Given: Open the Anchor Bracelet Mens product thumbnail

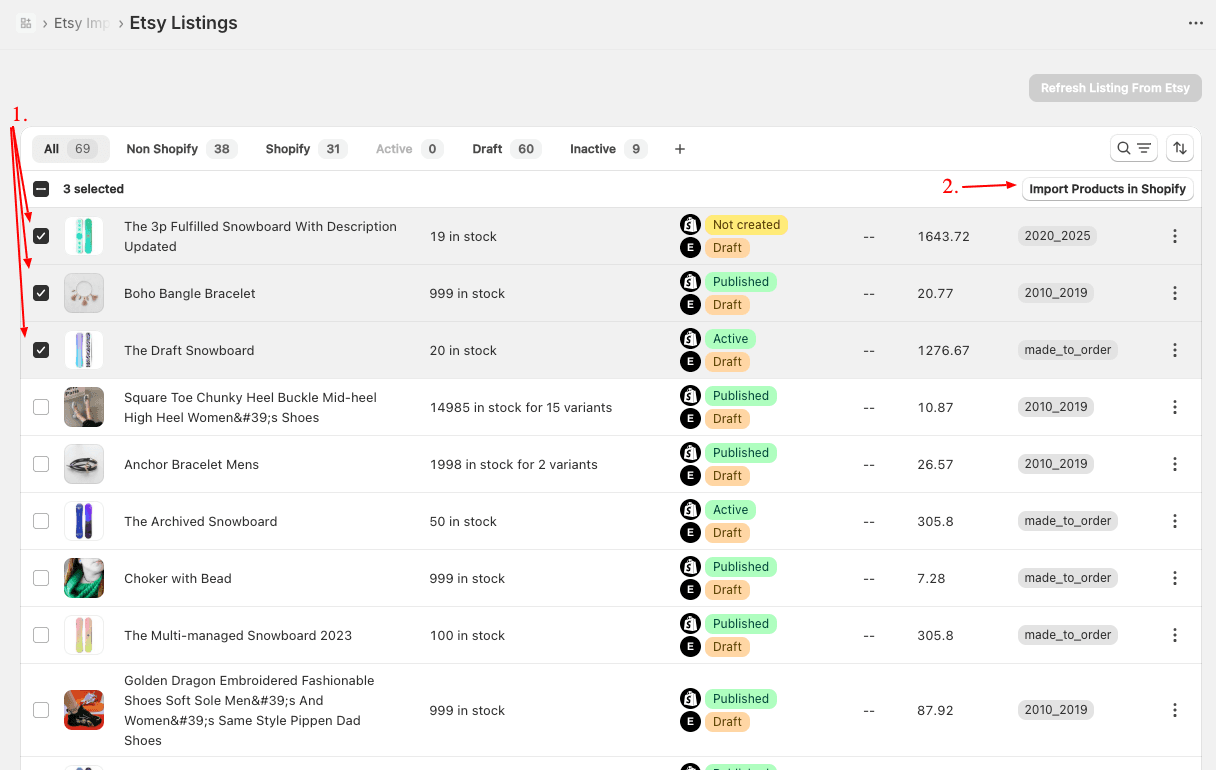Looking at the screenshot, I should click(84, 464).
